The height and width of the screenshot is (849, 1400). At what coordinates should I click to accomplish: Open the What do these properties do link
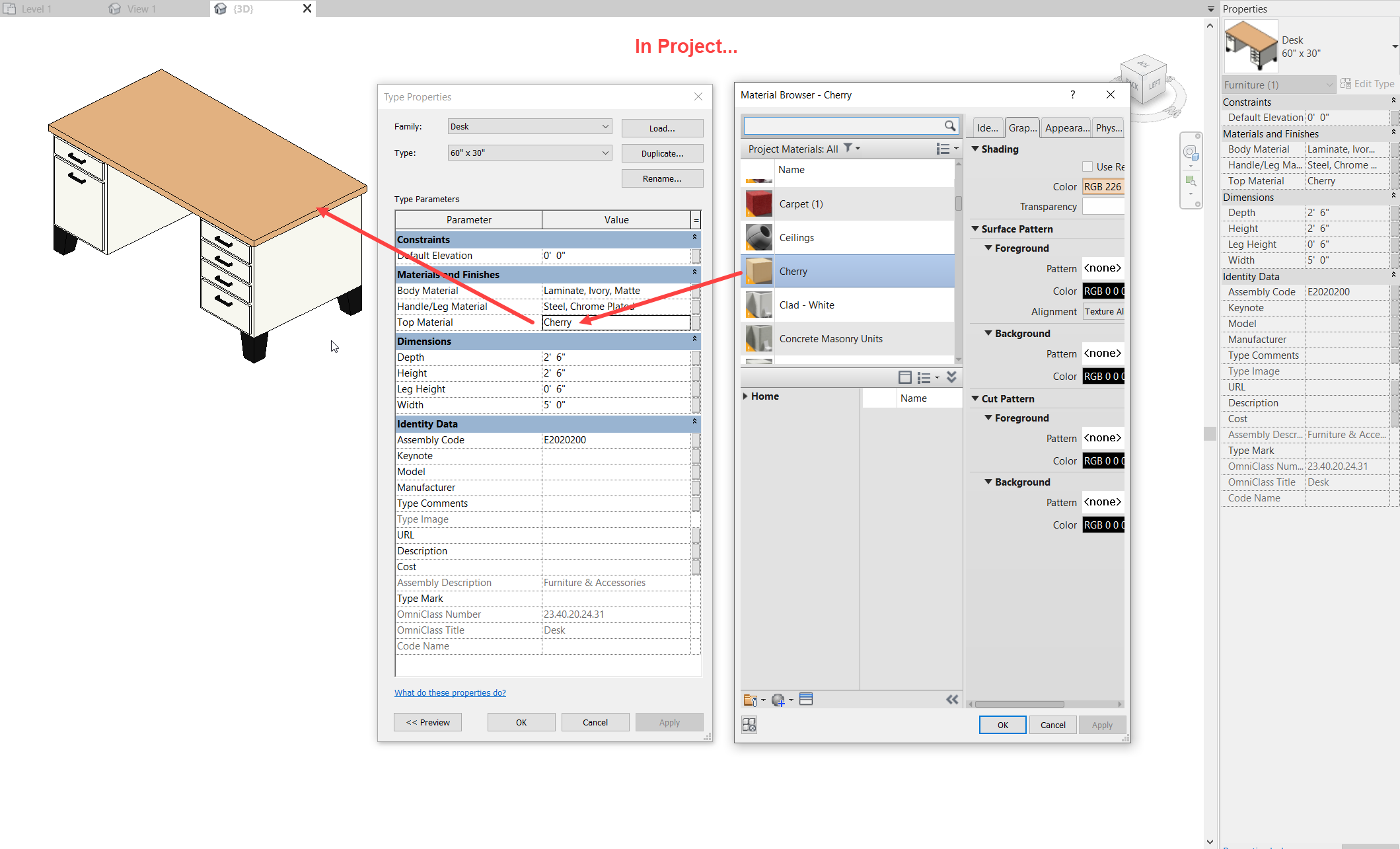tap(450, 692)
